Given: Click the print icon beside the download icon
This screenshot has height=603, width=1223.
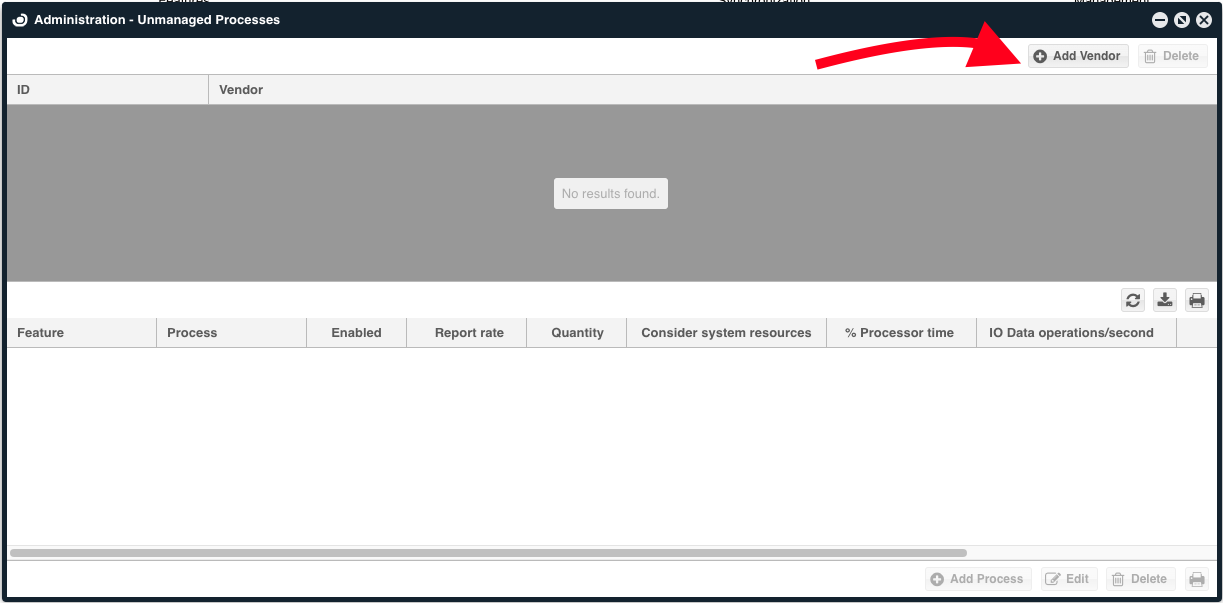Looking at the screenshot, I should click(x=1197, y=300).
